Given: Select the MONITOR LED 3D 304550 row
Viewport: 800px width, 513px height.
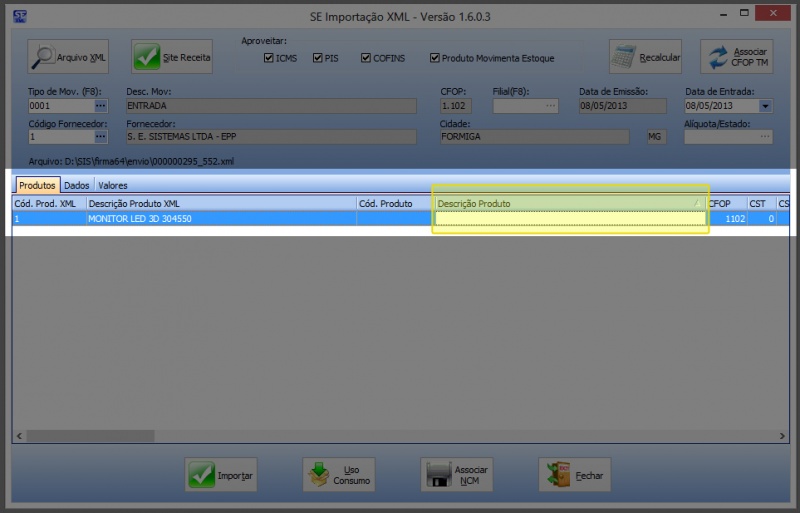Looking at the screenshot, I should point(220,218).
